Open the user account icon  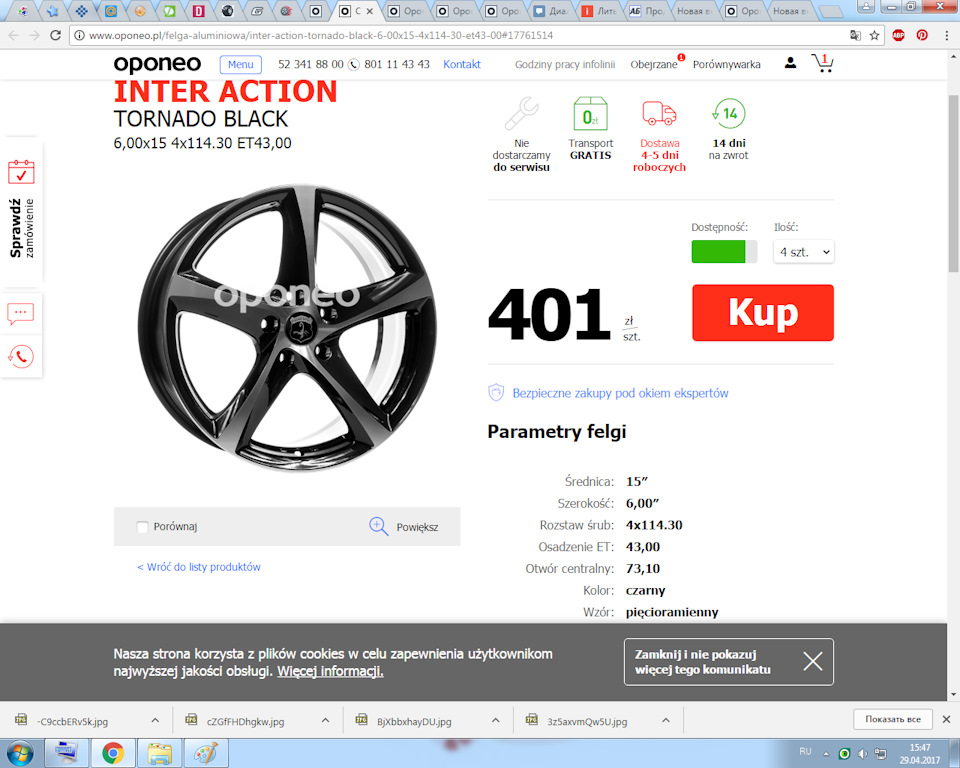tap(790, 62)
